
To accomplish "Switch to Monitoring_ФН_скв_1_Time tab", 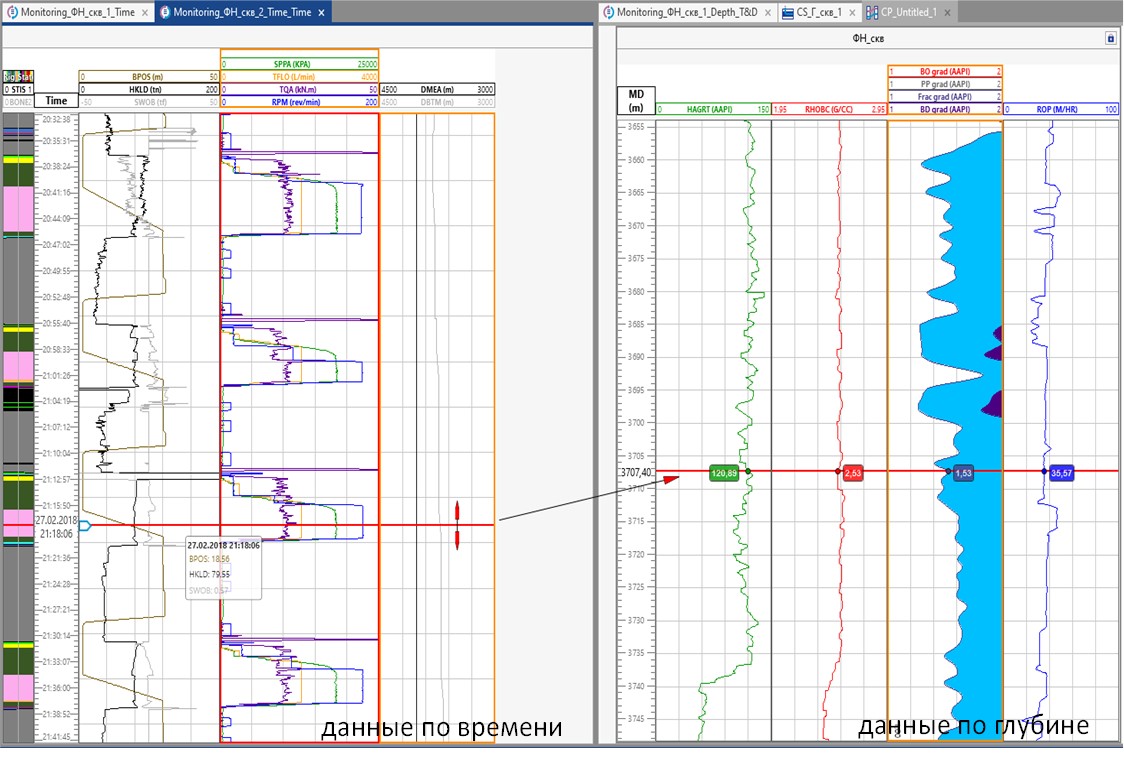I will 77,12.
